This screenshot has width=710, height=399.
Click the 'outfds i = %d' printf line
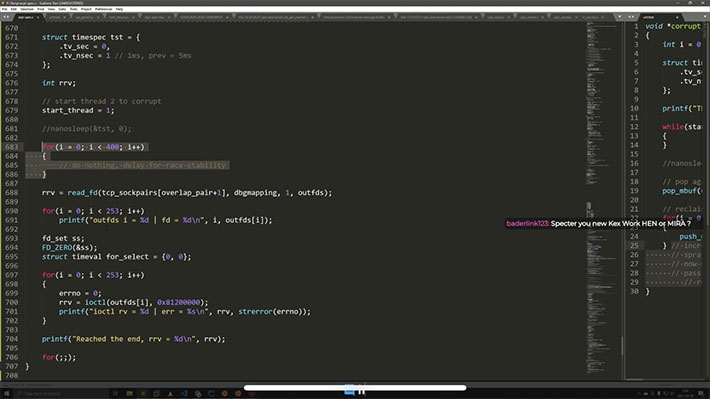coord(165,220)
